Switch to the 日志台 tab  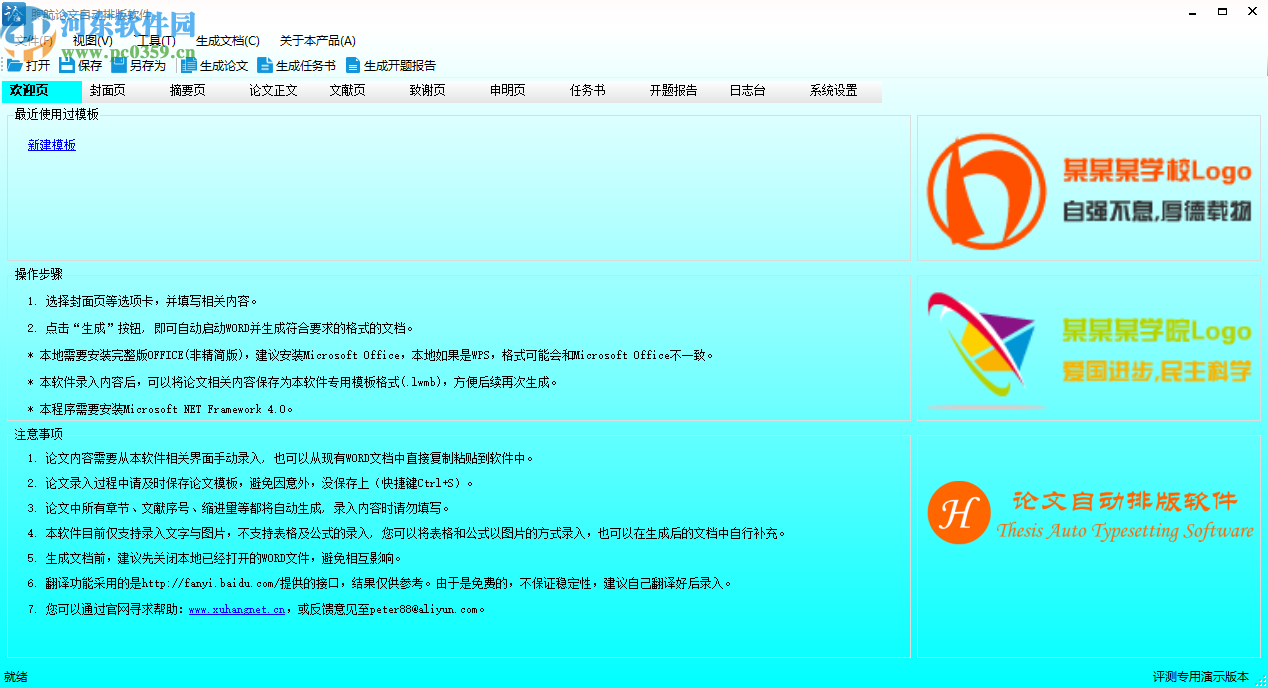tap(762, 90)
